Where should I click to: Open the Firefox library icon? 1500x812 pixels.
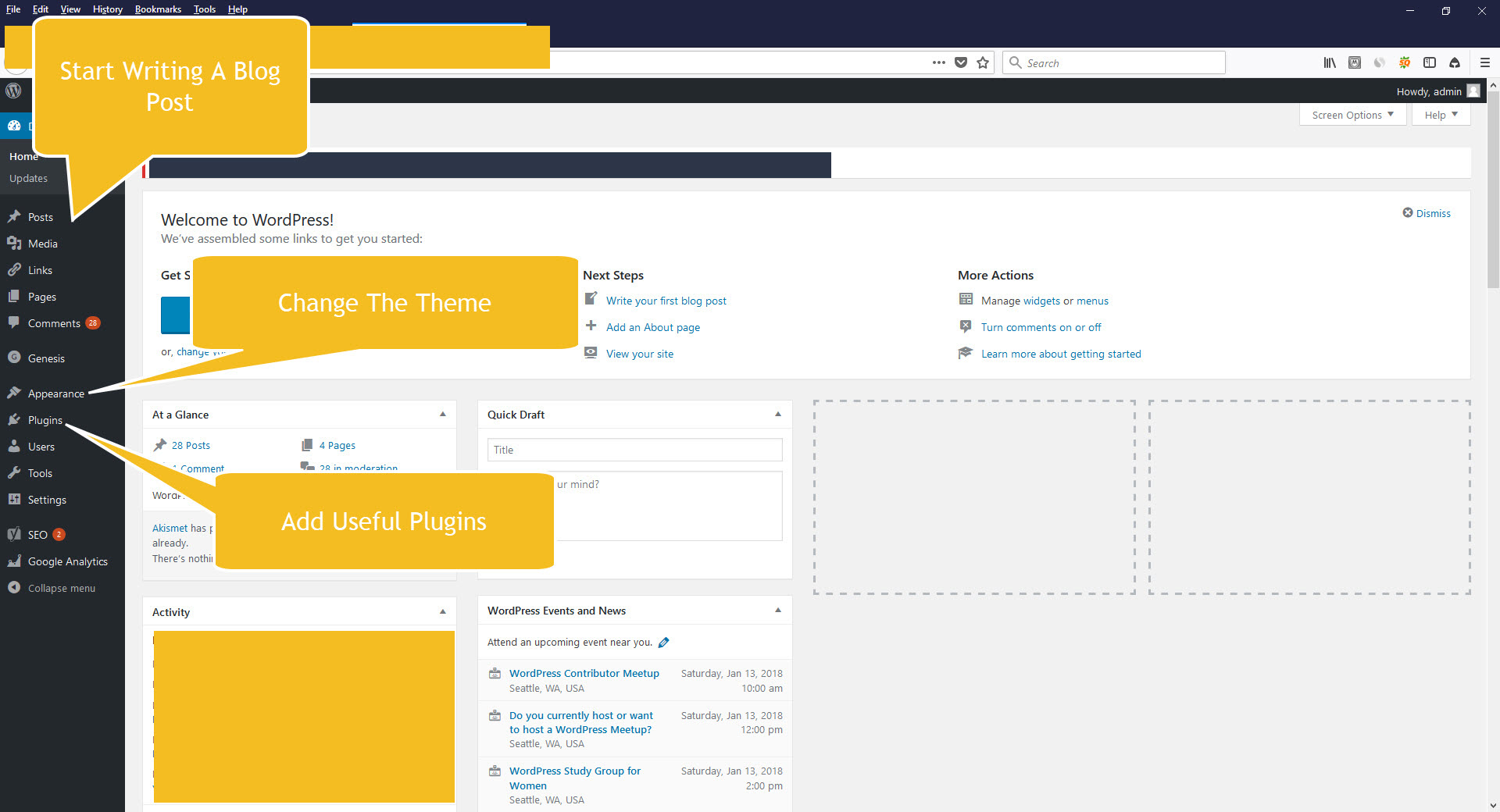[x=1329, y=62]
